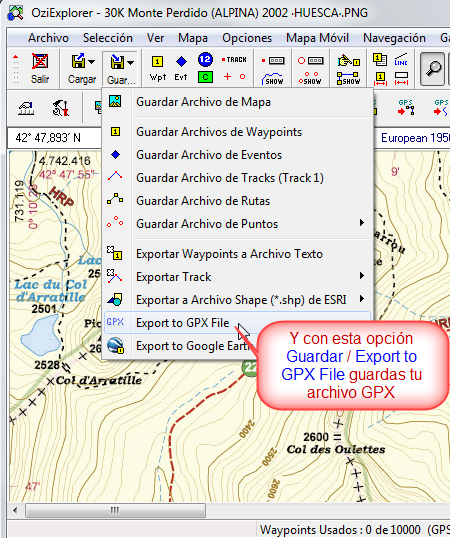
Task: Select Export to GPX File
Action: pyautogui.click(x=237, y=323)
